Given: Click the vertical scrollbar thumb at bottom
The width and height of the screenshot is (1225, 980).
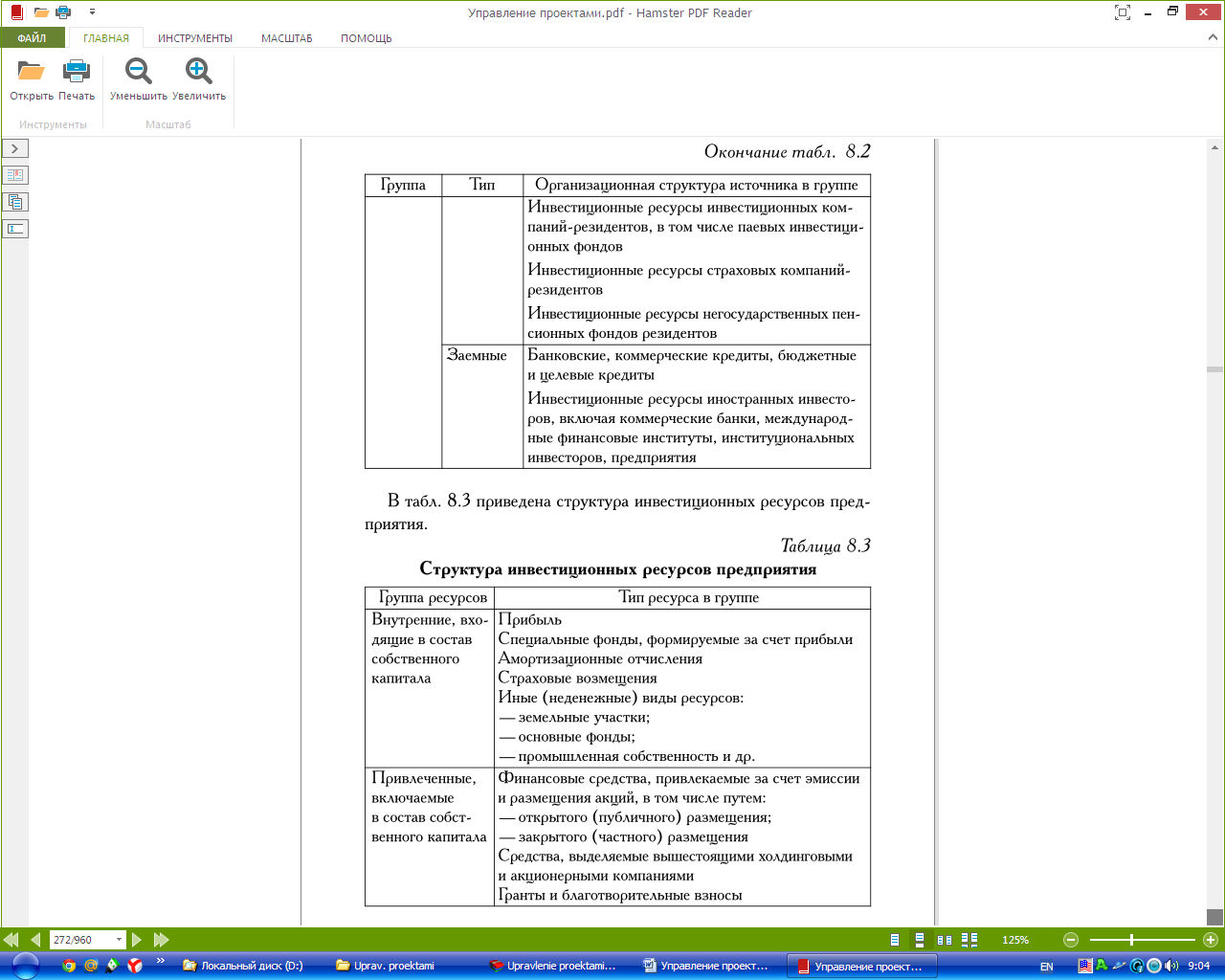Looking at the screenshot, I should 1215,916.
